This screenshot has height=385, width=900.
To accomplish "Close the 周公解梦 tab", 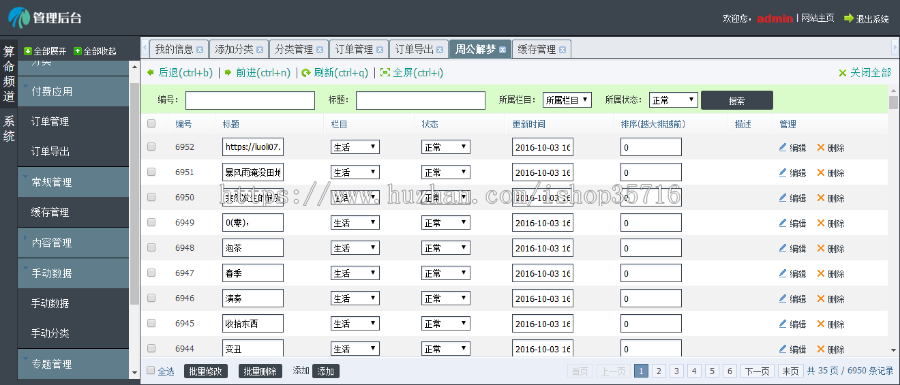I will click(x=502, y=50).
